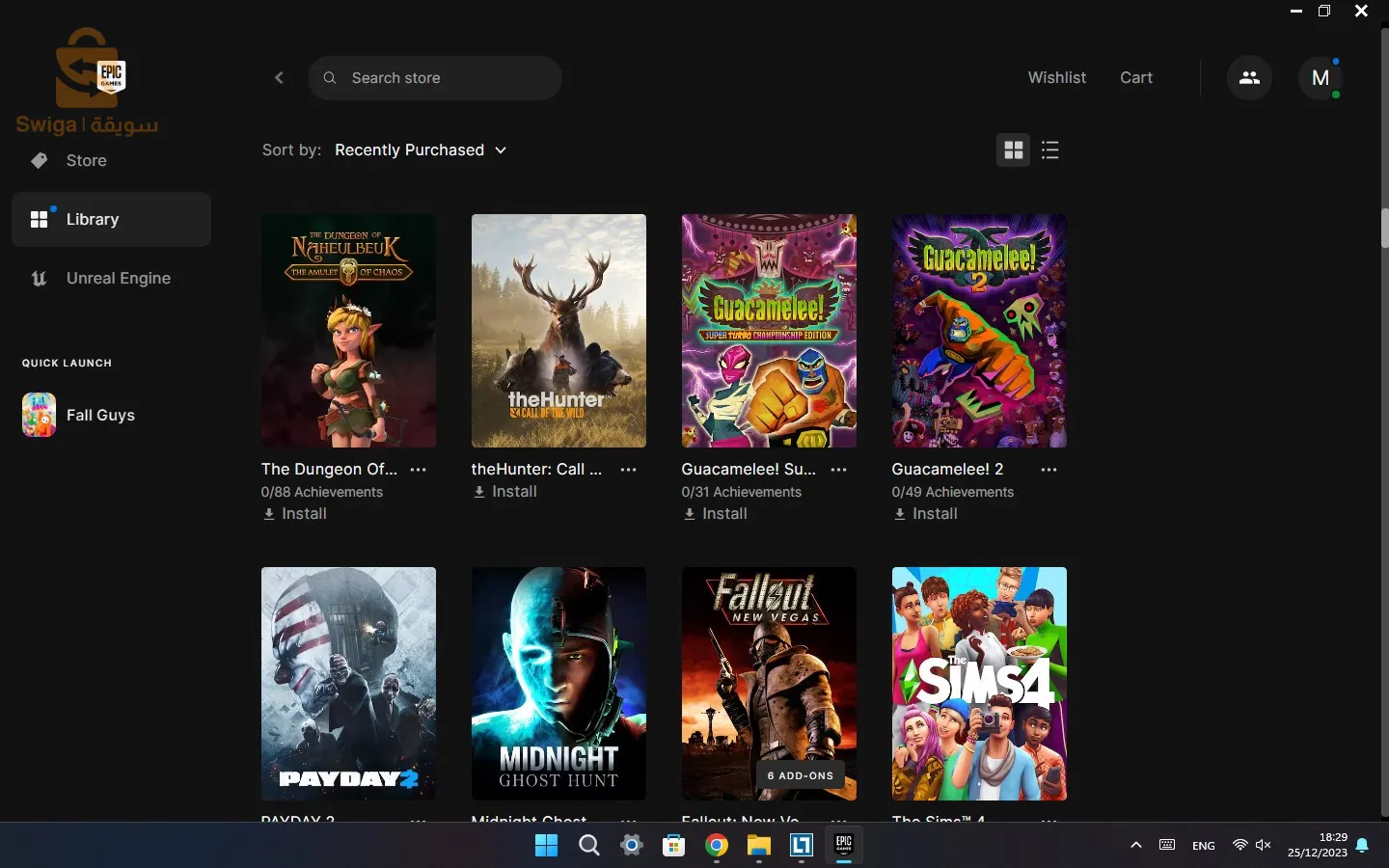Open the touch keyboard tray icon
Viewport: 1389px width, 868px height.
coord(1167,846)
